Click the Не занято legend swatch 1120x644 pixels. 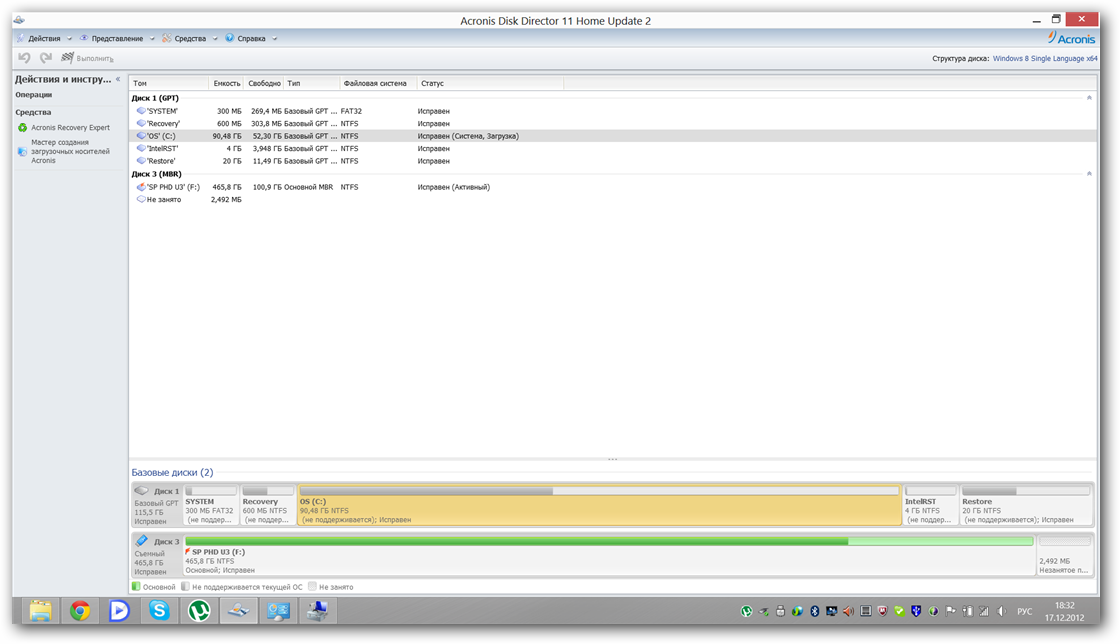tap(312, 587)
